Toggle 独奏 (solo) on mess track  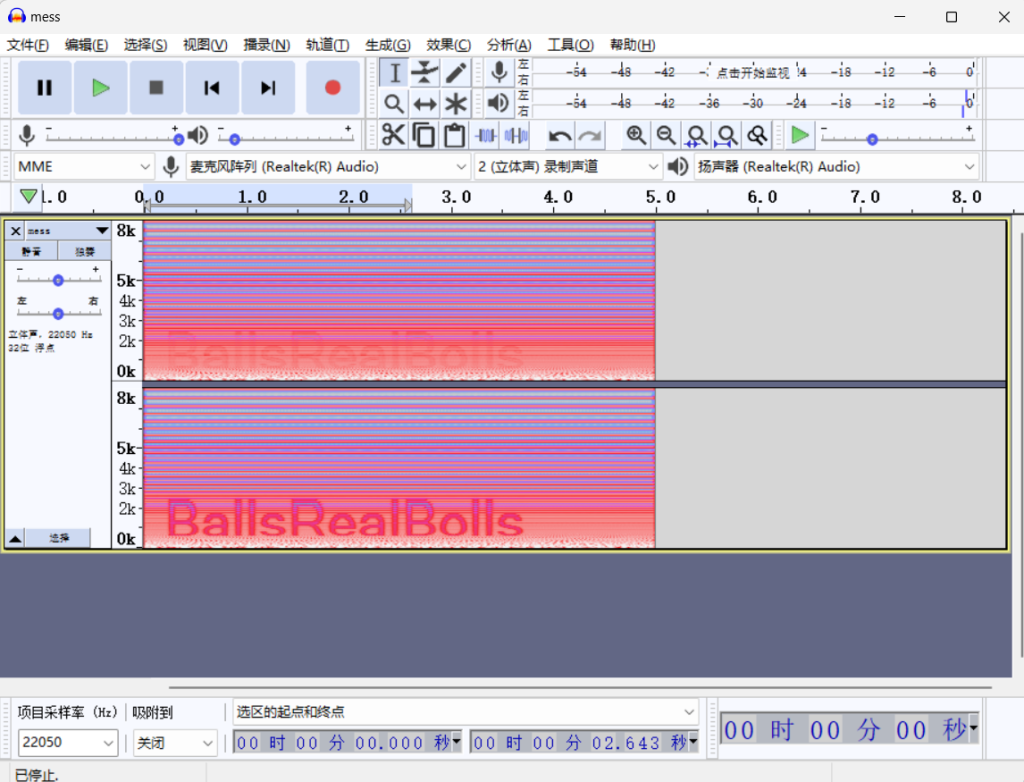(84, 251)
